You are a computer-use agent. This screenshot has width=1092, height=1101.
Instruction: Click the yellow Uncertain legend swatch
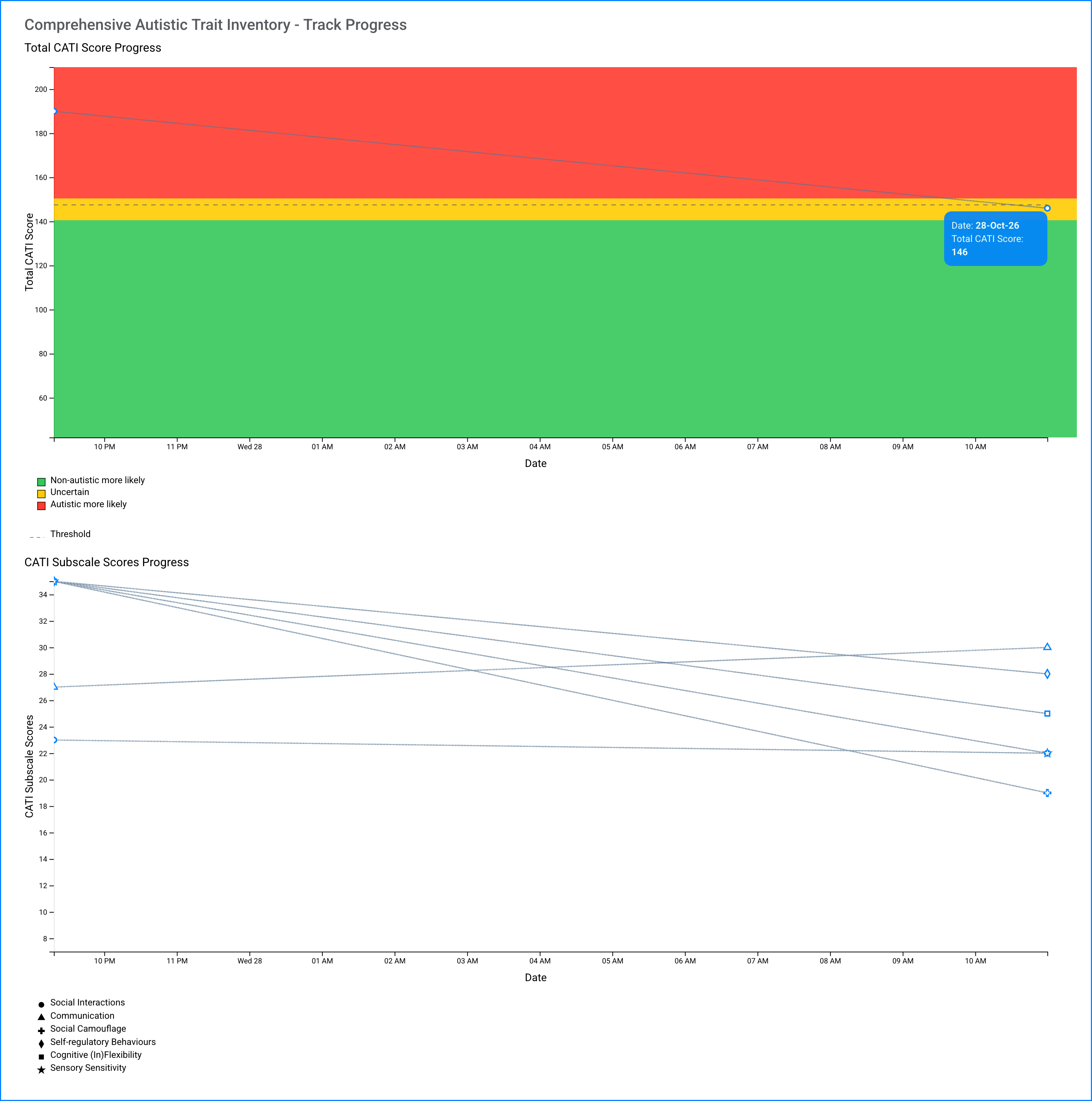click(41, 494)
